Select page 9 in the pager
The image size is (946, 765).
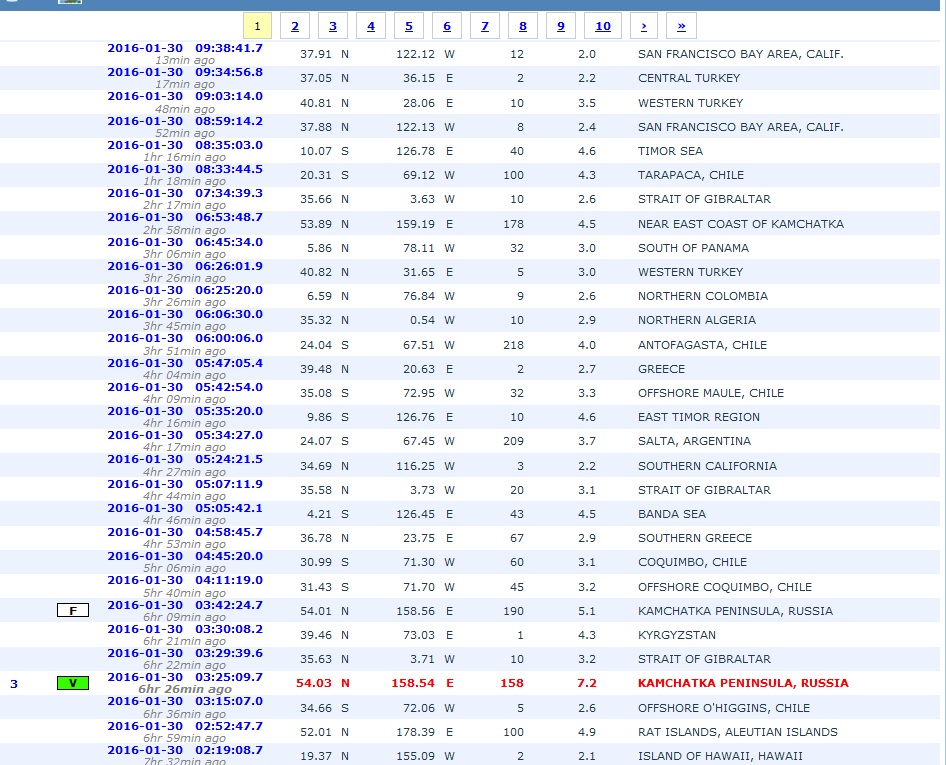point(561,26)
